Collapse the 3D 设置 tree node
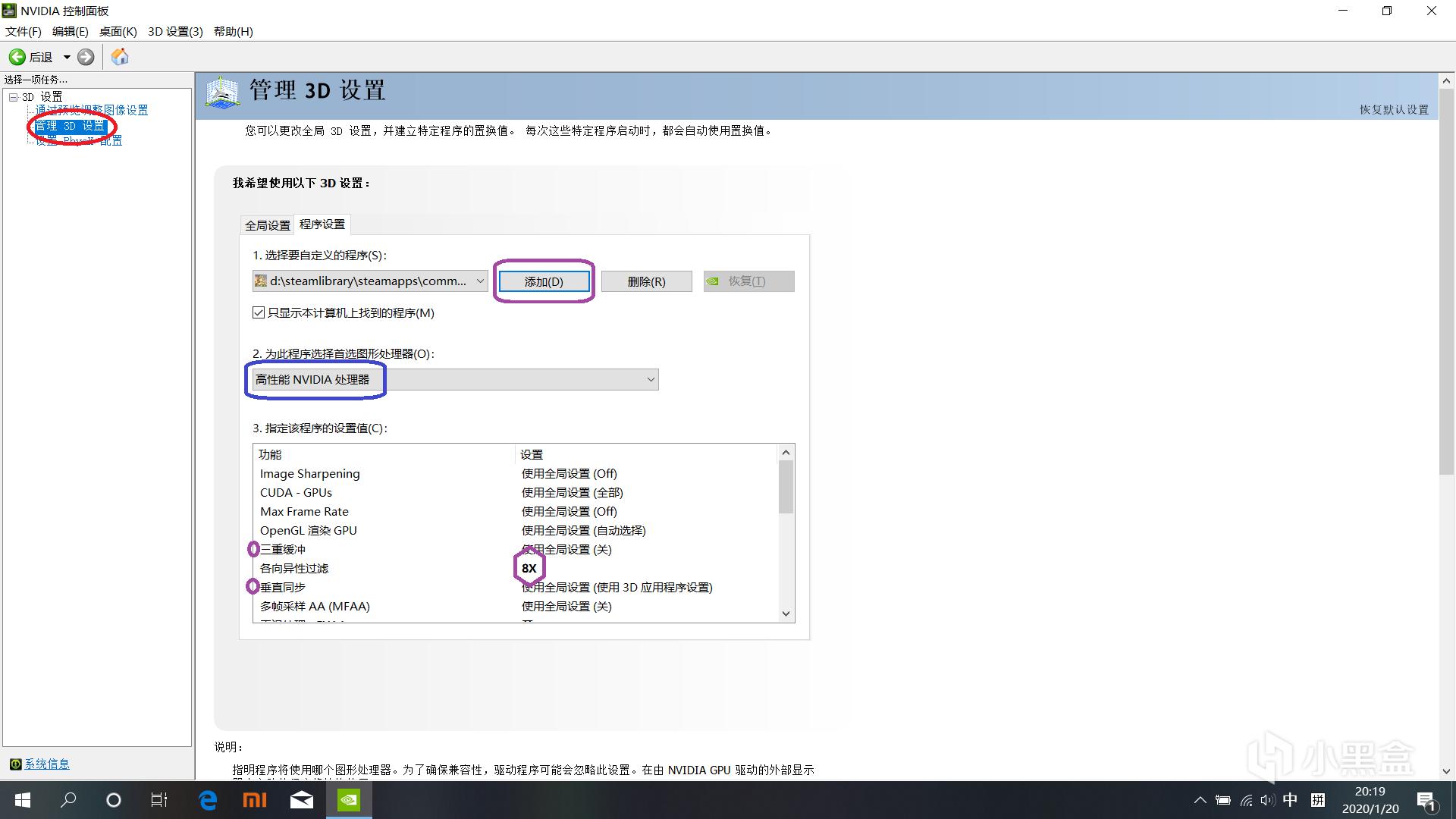Image resolution: width=1456 pixels, height=819 pixels. (x=13, y=97)
